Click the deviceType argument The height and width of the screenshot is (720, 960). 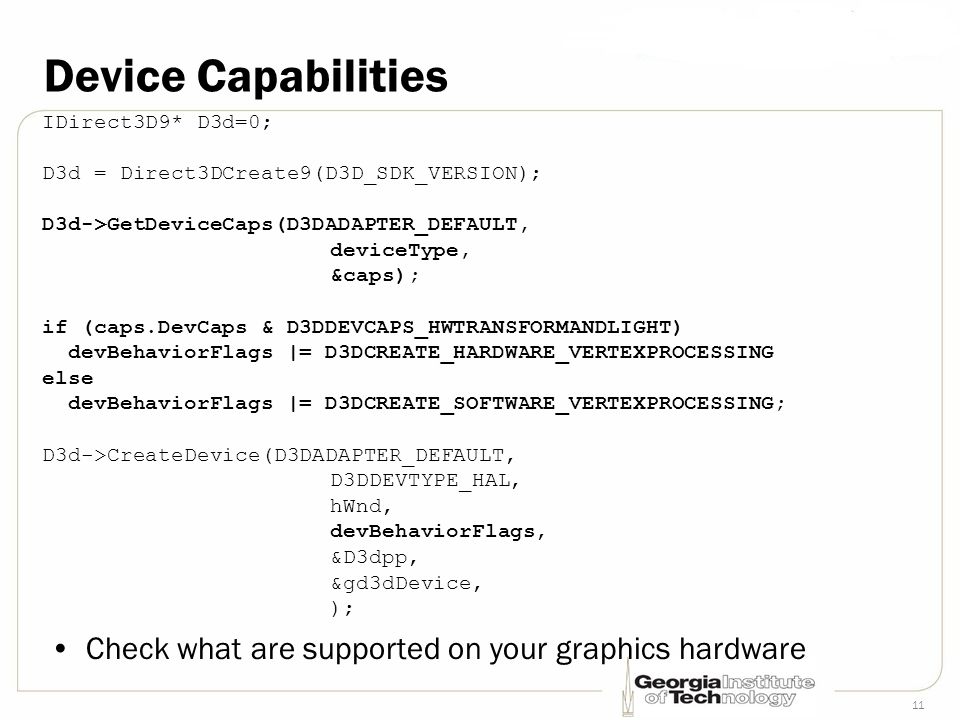click(x=400, y=250)
